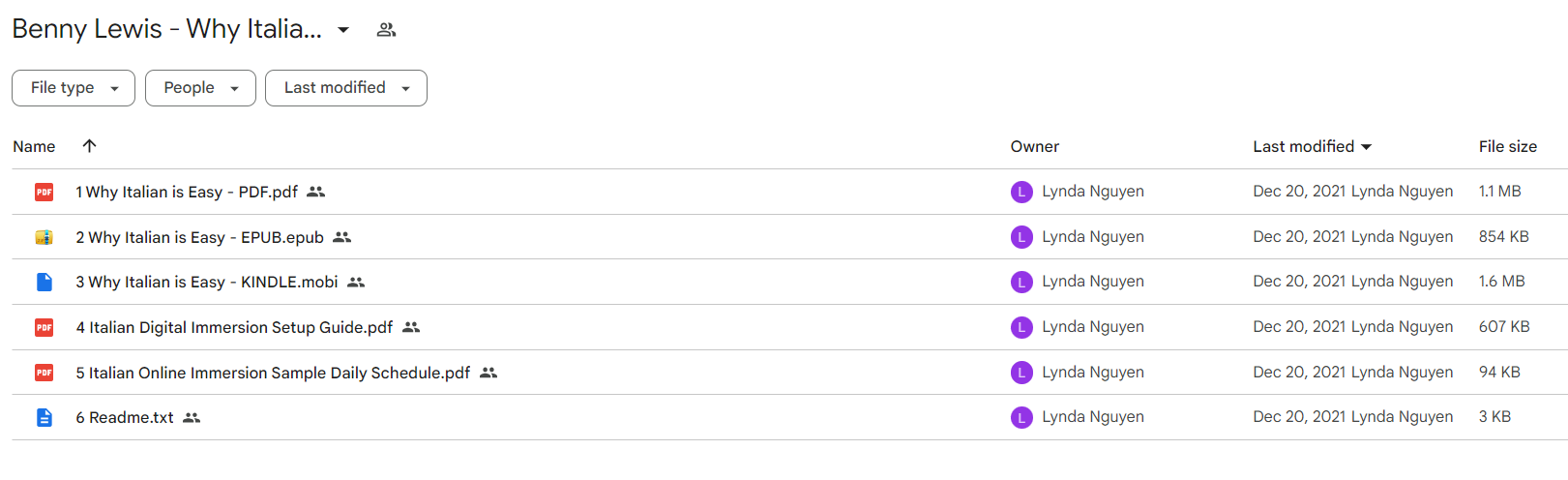Click the File size column header

point(1507,146)
